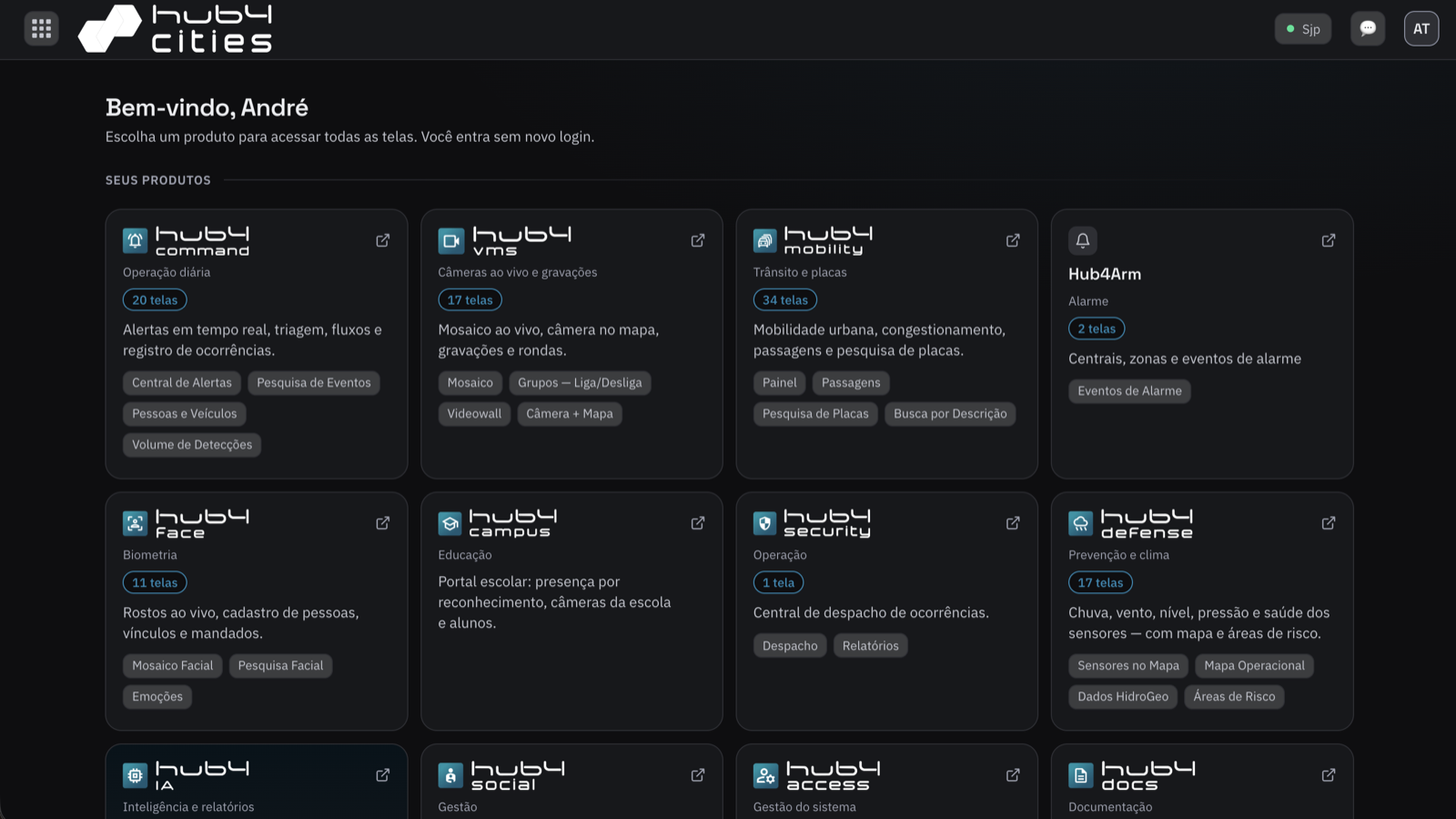
Task: Click the Hub4 Face recognition icon
Action: tap(135, 523)
